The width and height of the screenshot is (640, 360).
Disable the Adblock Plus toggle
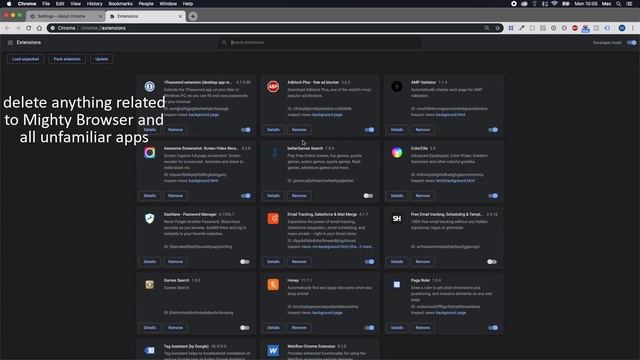pyautogui.click(x=369, y=130)
